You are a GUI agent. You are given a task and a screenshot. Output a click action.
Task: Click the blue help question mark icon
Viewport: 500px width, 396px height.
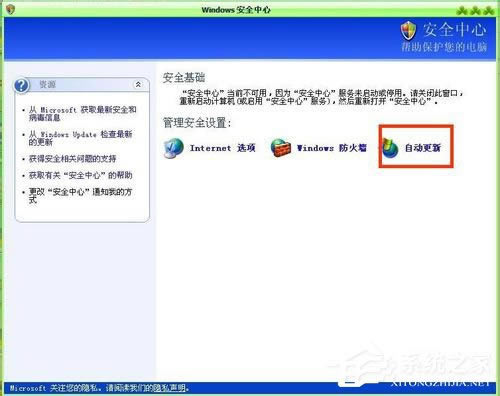tap(22, 85)
